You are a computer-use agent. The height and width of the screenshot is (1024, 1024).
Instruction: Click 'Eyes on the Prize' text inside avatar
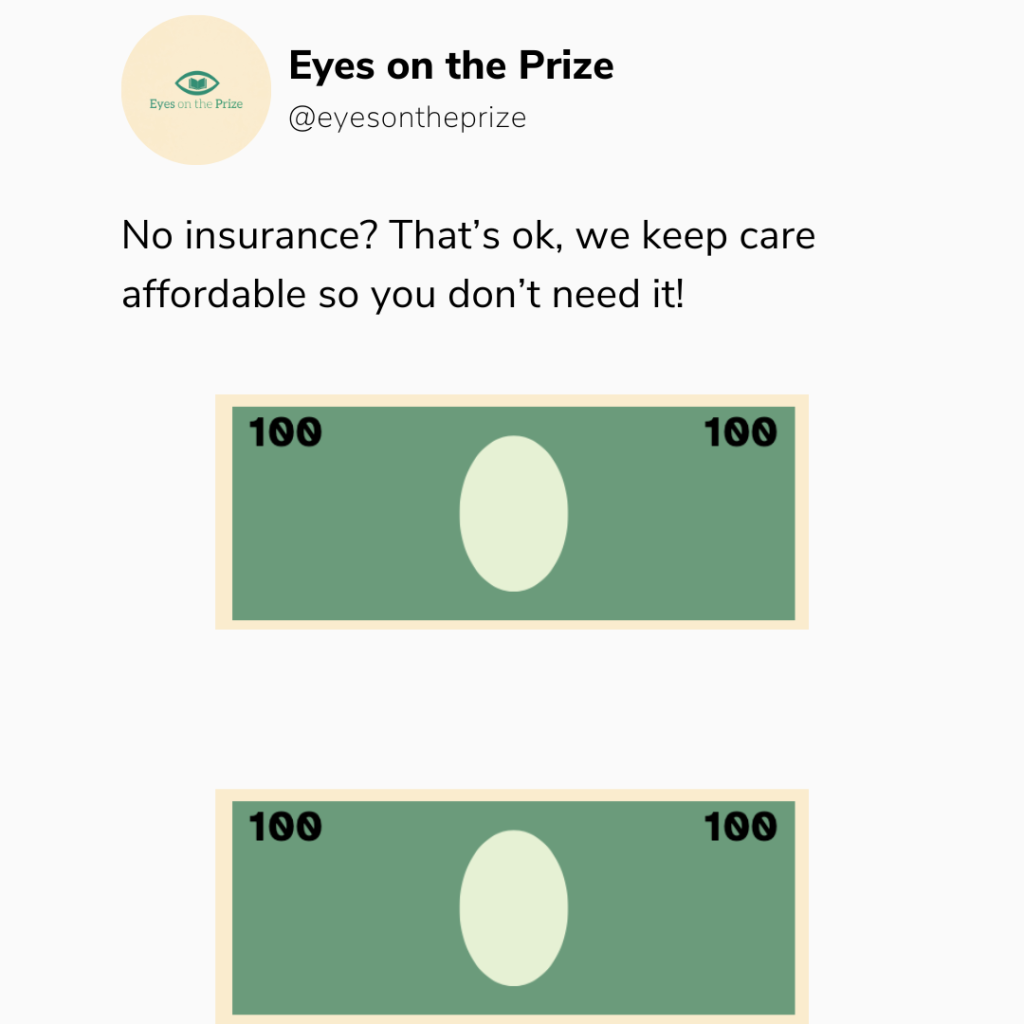196,104
